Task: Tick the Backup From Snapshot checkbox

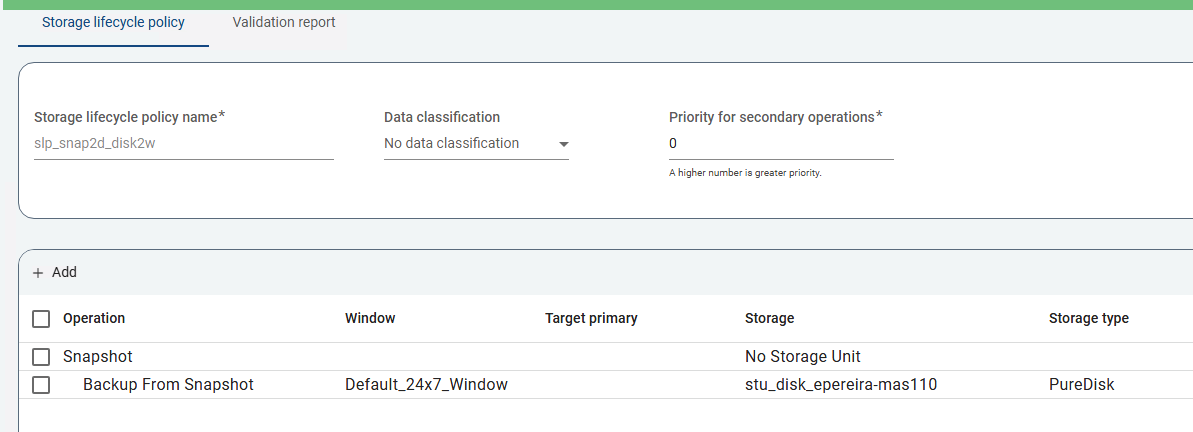Action: click(41, 385)
